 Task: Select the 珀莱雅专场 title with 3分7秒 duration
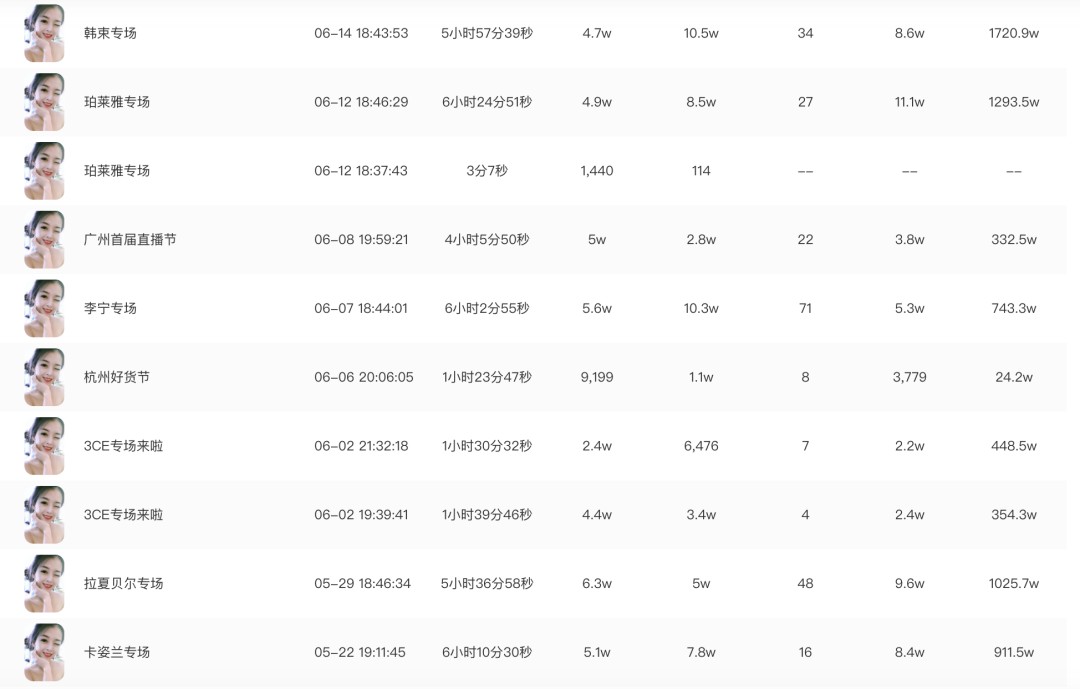[116, 171]
